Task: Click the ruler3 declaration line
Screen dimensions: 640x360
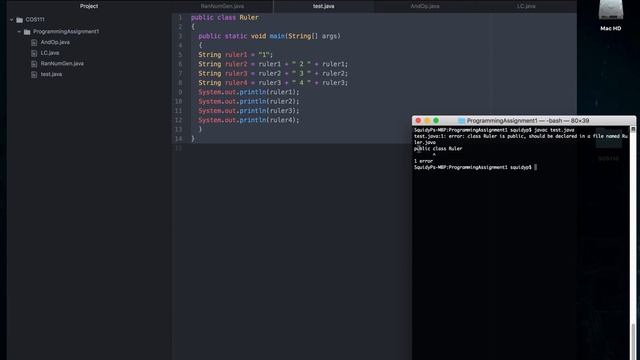Action: tap(273, 73)
